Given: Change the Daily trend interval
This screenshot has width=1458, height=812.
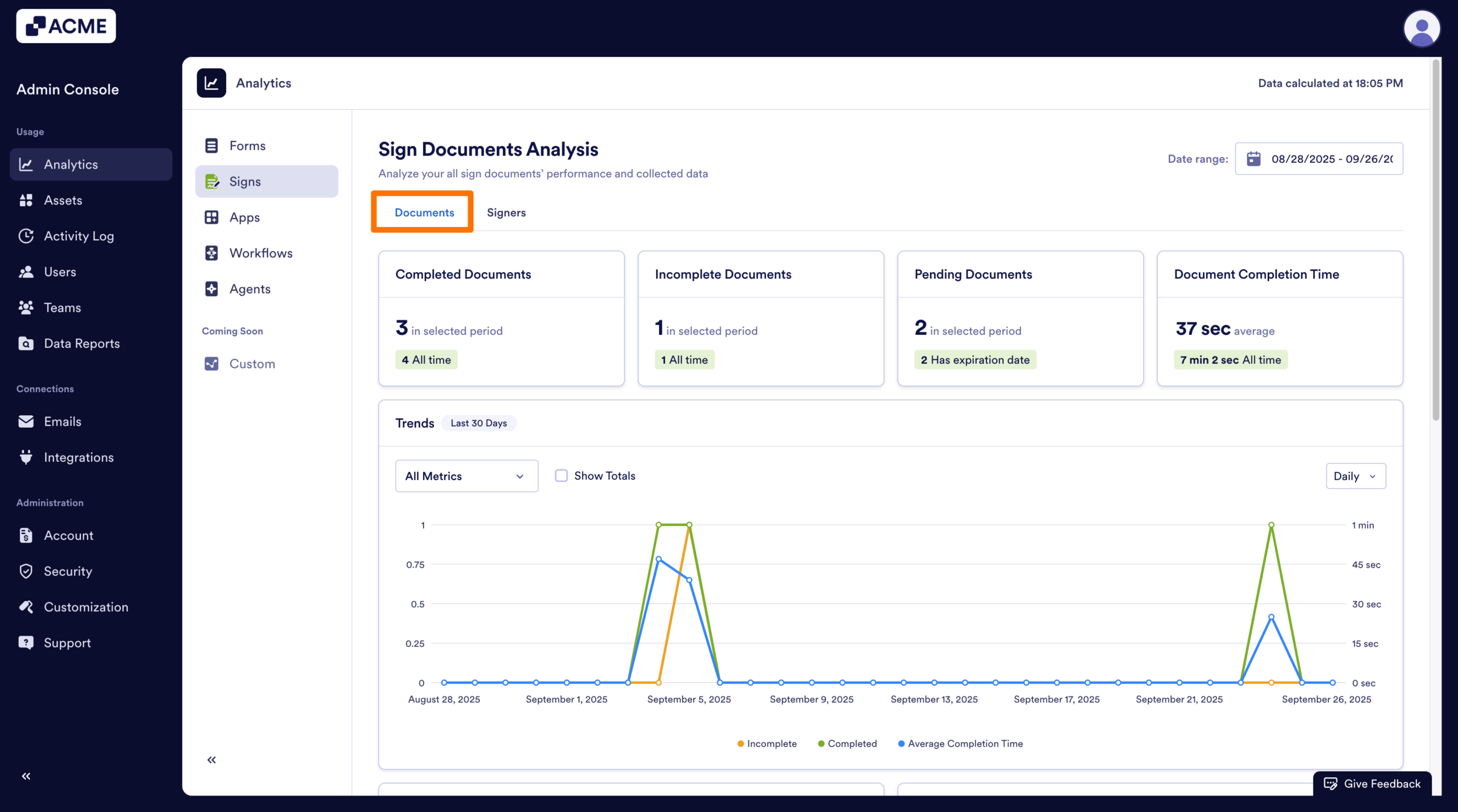Looking at the screenshot, I should (1355, 475).
